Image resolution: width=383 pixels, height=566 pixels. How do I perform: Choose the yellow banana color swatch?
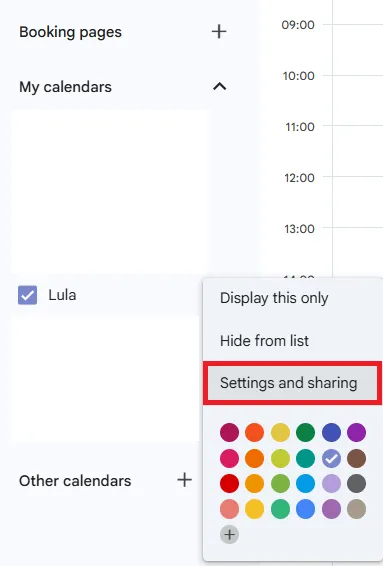point(254,509)
